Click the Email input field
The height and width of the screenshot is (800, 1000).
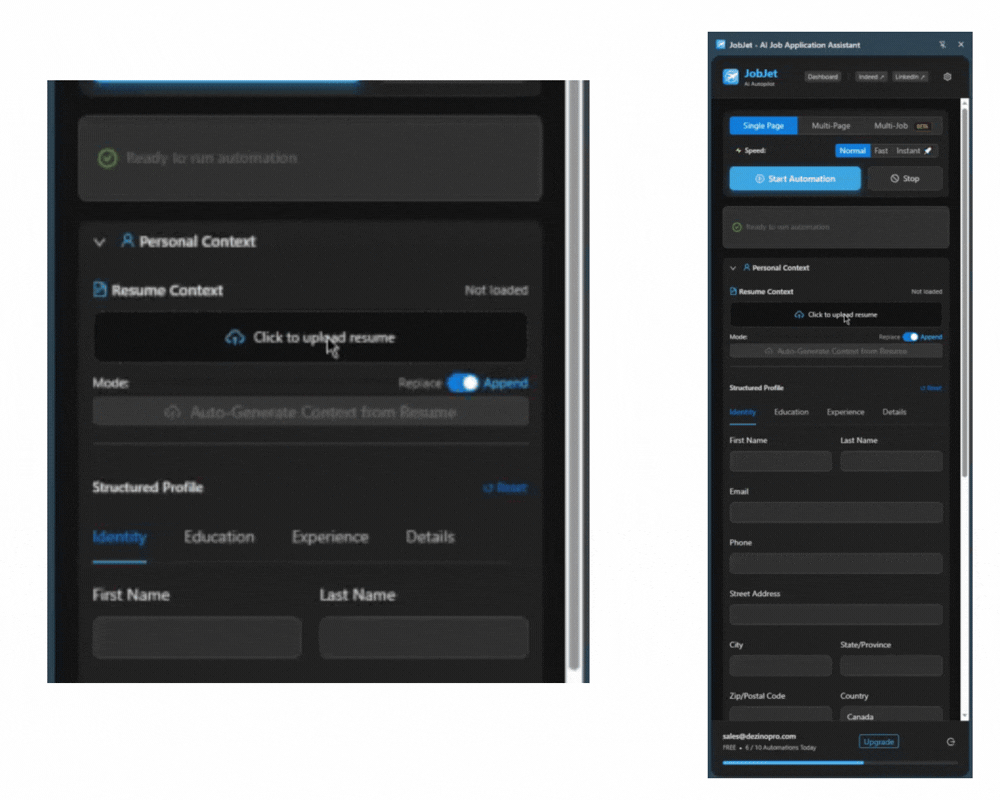(x=835, y=512)
